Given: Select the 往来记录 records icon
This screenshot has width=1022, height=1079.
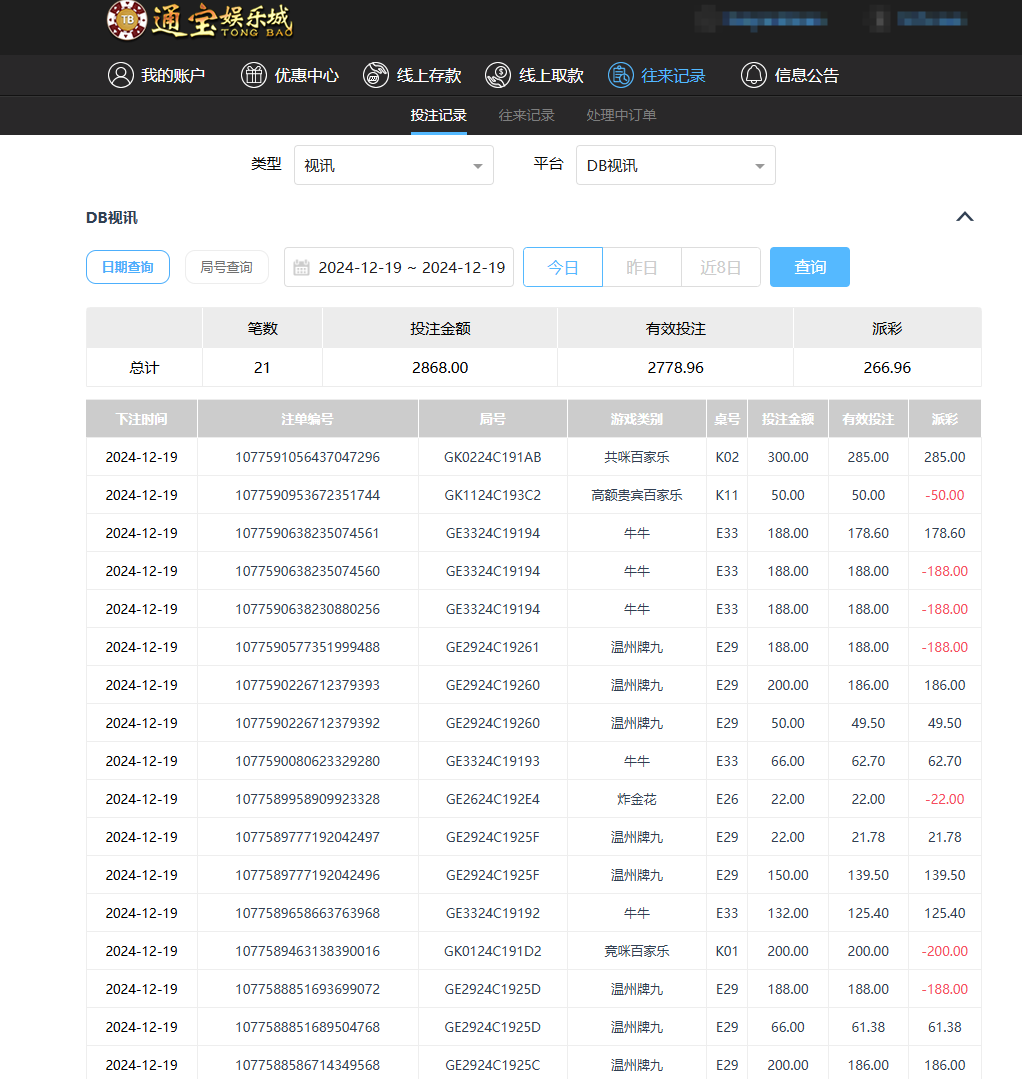Looking at the screenshot, I should 620,75.
